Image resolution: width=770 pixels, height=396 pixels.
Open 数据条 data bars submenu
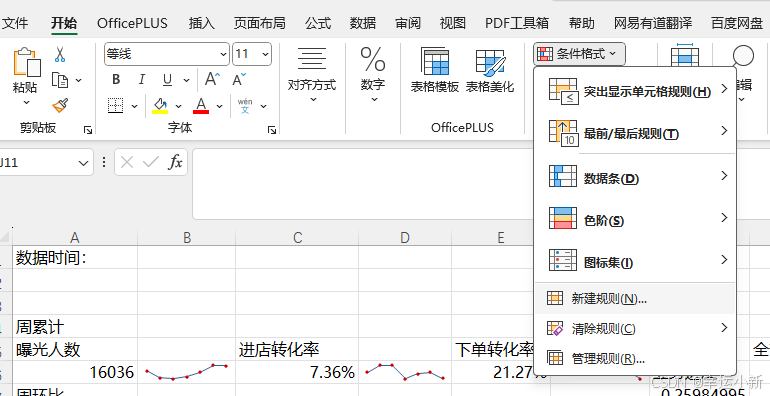point(635,176)
